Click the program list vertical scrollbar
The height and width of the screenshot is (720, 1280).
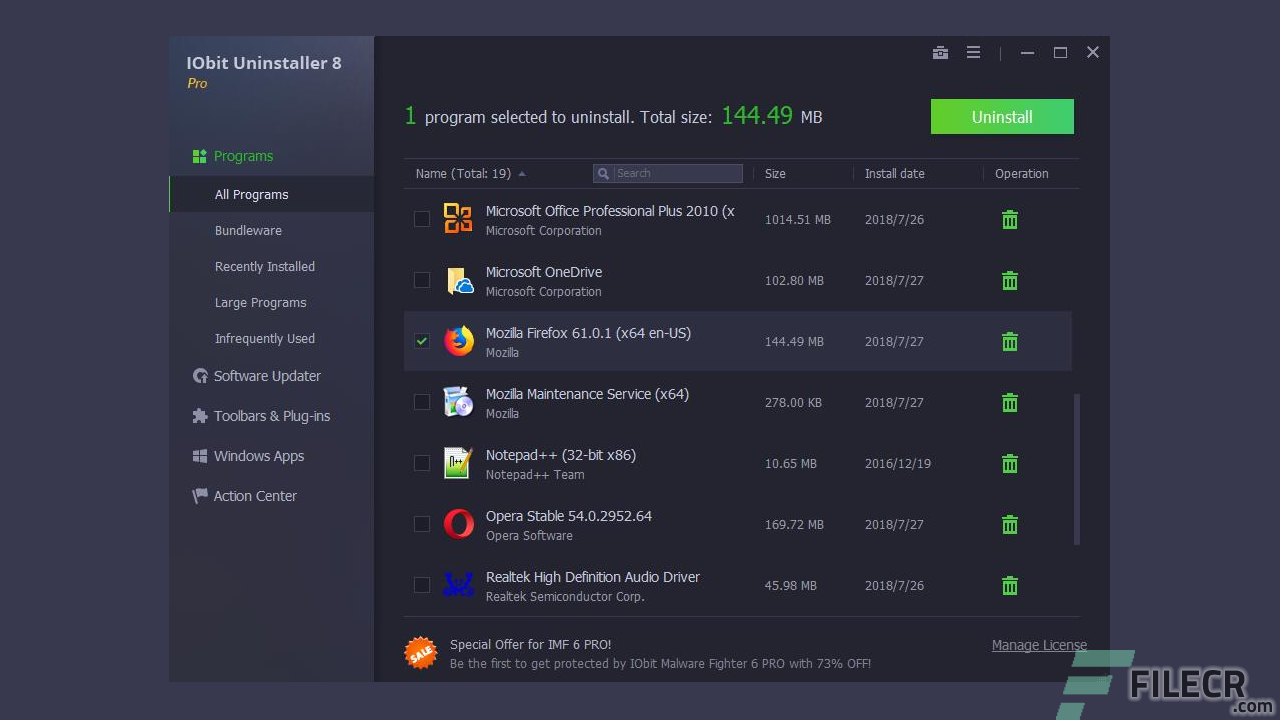(x=1077, y=469)
